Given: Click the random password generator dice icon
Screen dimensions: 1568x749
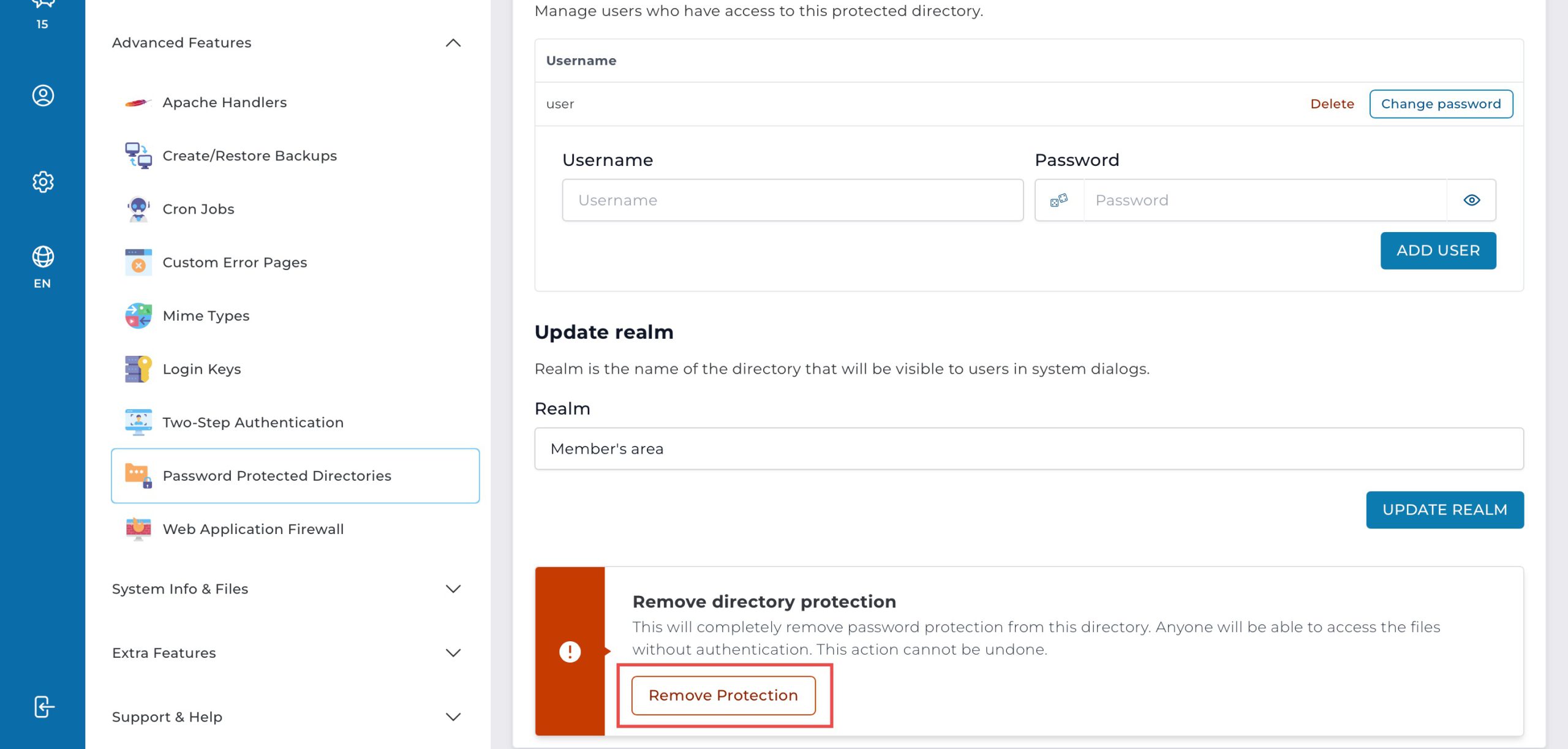Looking at the screenshot, I should pyautogui.click(x=1059, y=200).
